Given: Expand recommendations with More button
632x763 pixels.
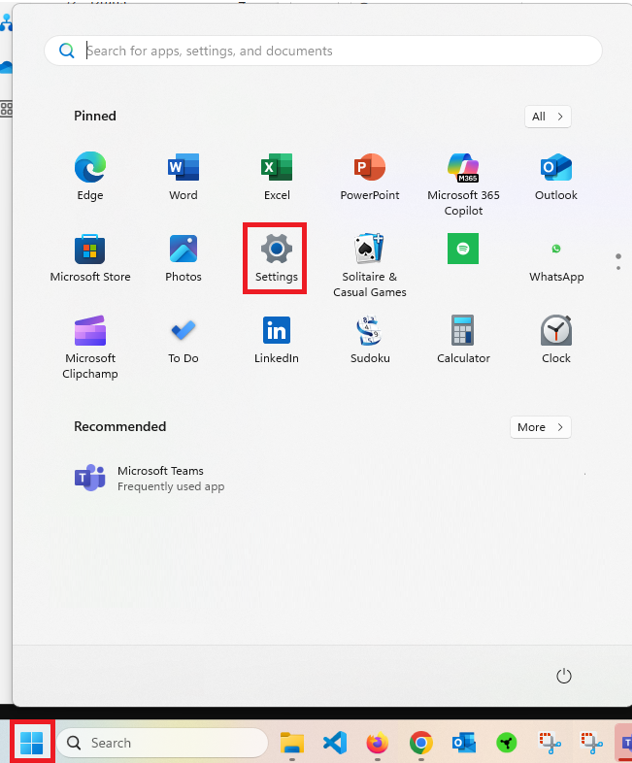Looking at the screenshot, I should [x=540, y=427].
